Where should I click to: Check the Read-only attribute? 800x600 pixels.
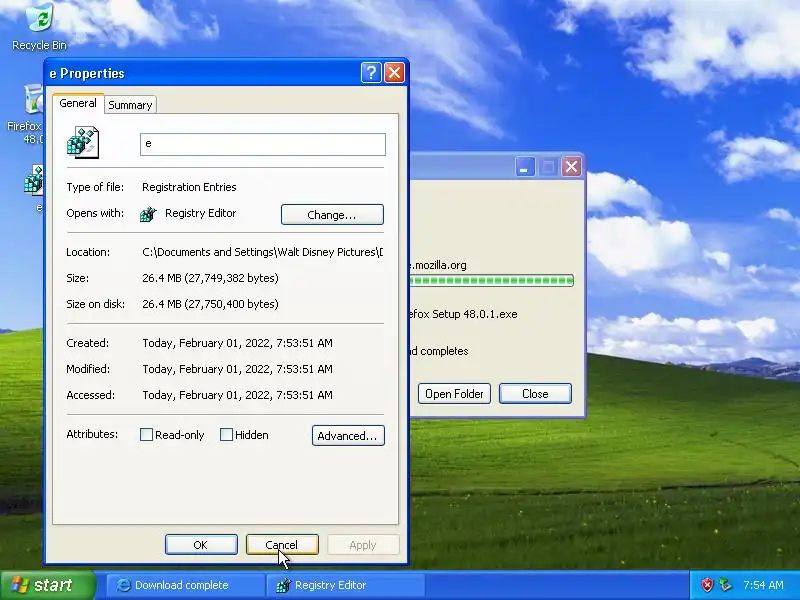(146, 435)
